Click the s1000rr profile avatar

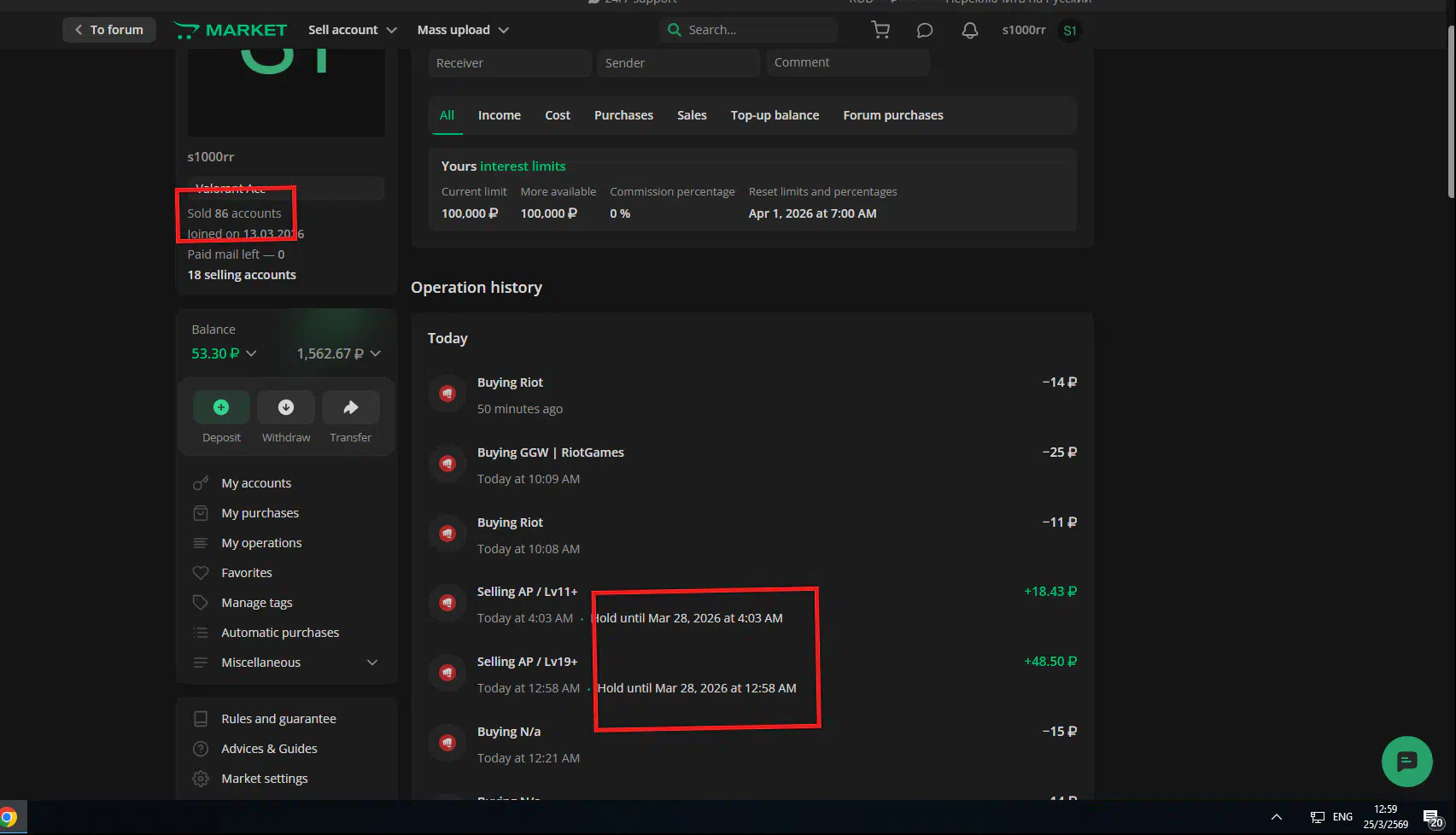click(1069, 31)
